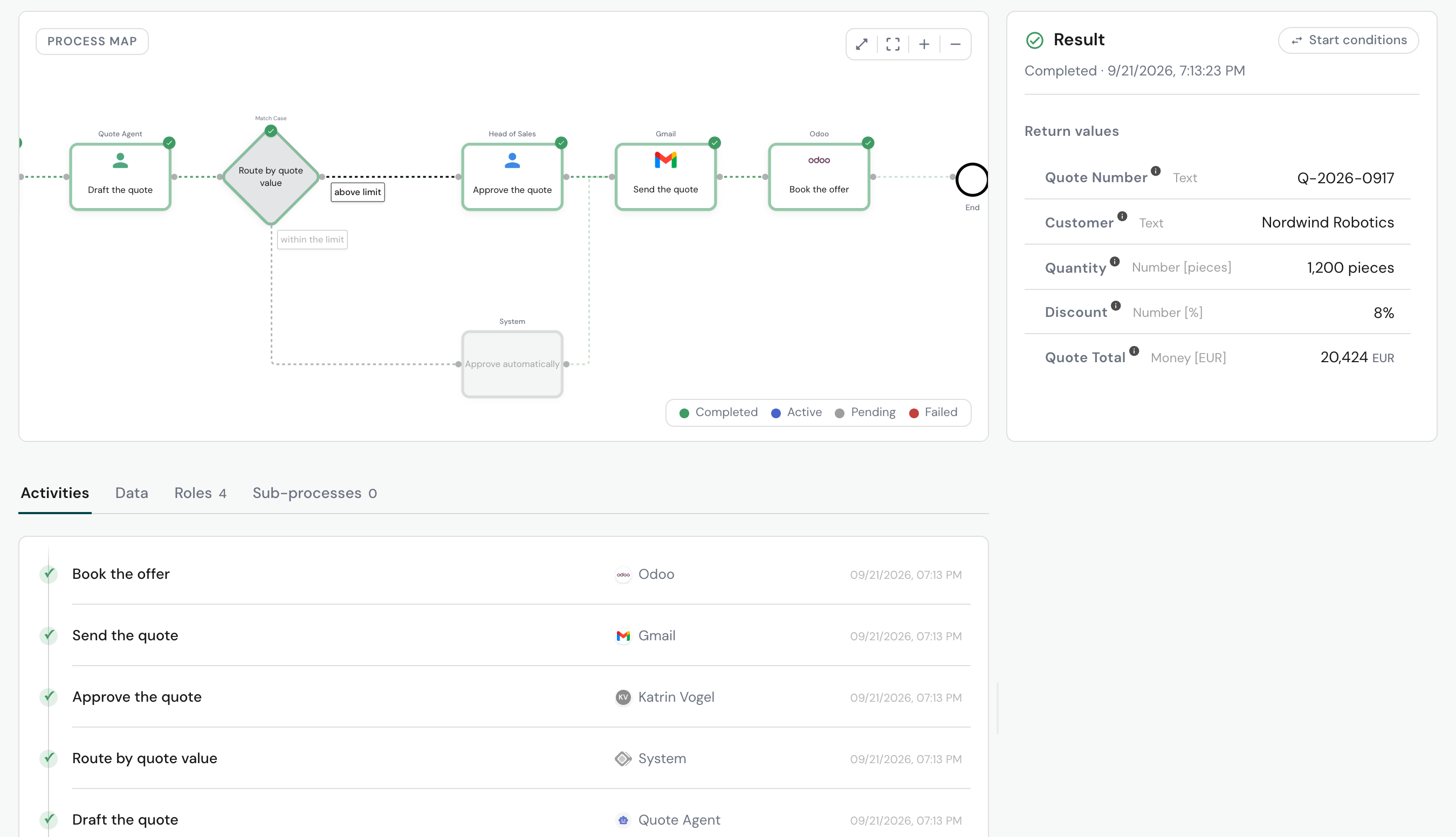
Task: Click the Odoo Book the offer node
Action: coord(819,176)
